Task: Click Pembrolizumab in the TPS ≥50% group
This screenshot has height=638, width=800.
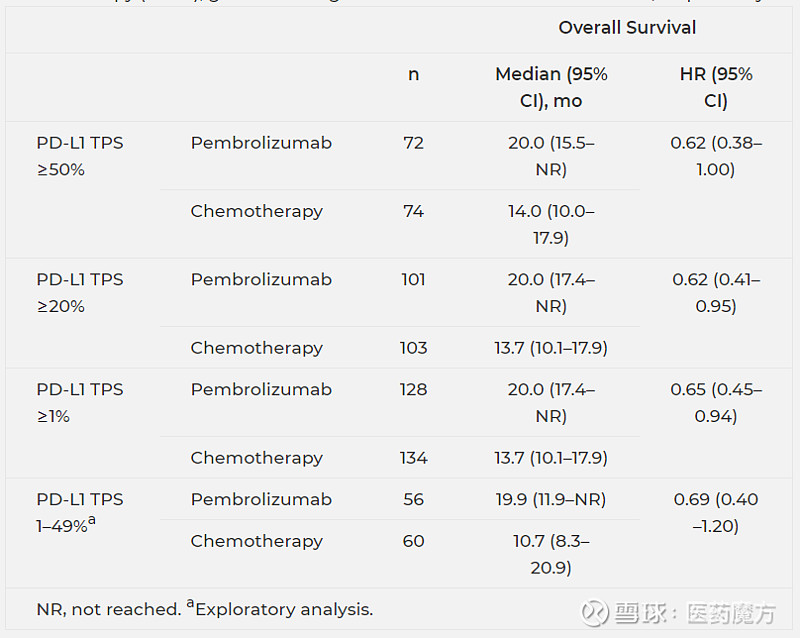Action: pyautogui.click(x=261, y=143)
